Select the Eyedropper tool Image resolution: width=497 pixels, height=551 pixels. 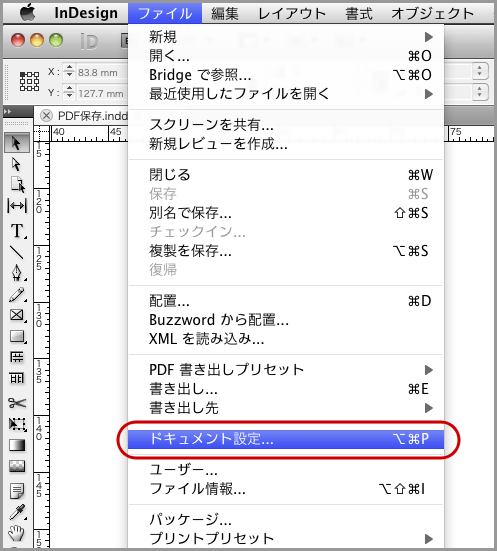tap(17, 512)
